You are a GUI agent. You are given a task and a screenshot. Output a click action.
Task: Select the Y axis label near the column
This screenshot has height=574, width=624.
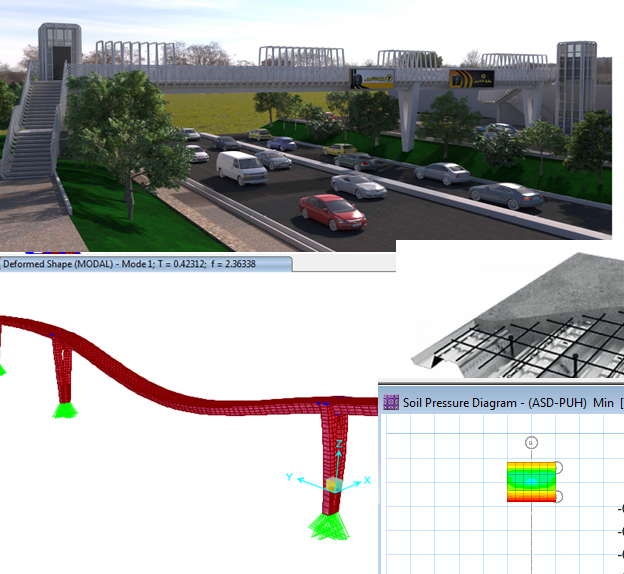coord(289,478)
